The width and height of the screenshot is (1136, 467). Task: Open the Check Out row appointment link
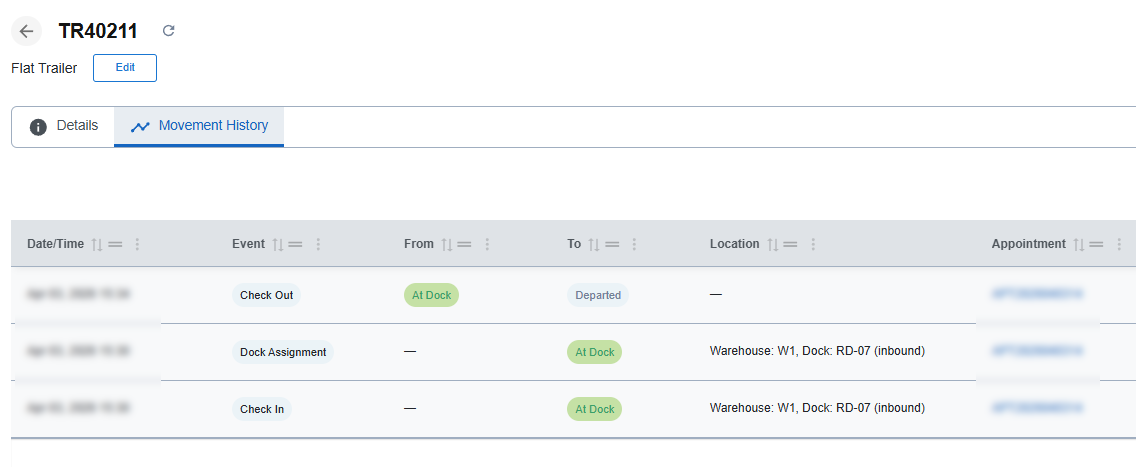click(1037, 295)
